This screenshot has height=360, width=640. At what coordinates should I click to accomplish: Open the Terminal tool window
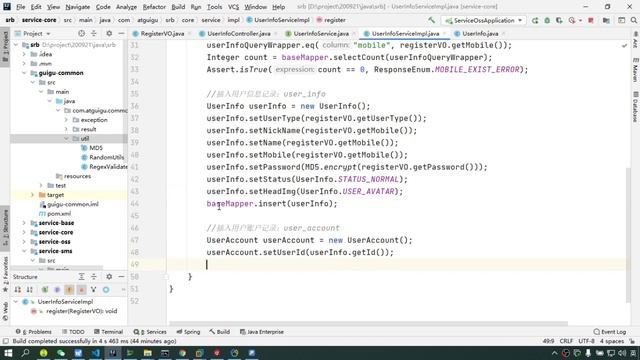pyautogui.click(x=108, y=332)
